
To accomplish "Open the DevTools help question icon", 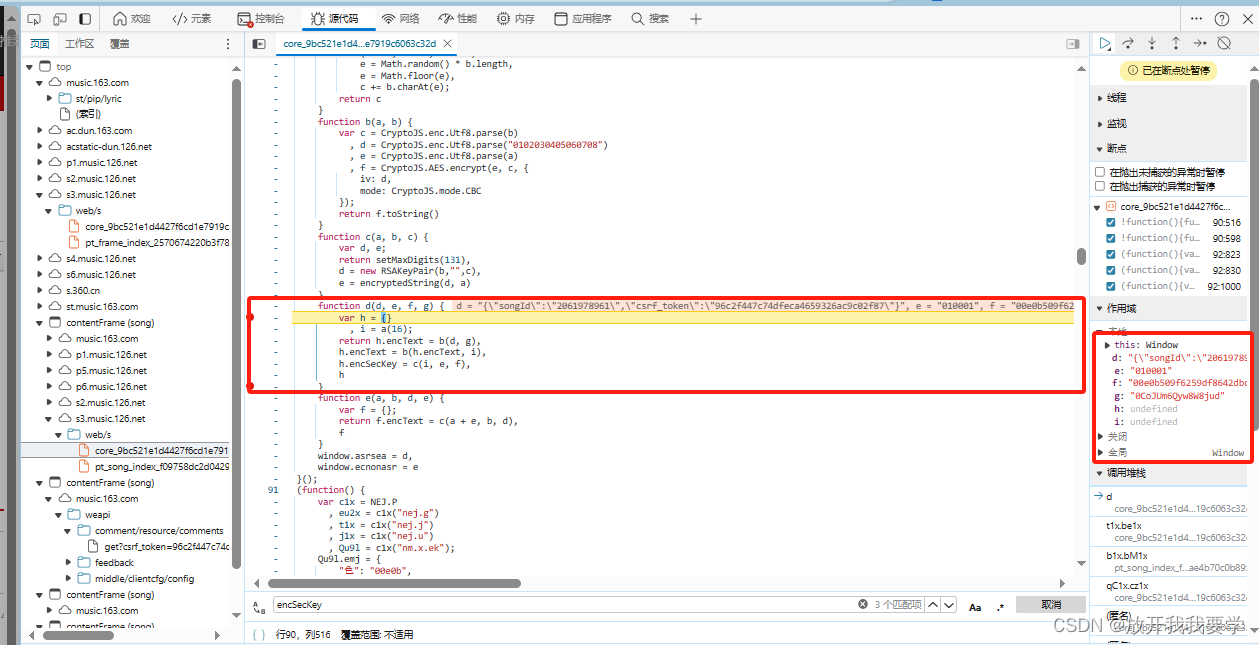I will click(x=1222, y=19).
